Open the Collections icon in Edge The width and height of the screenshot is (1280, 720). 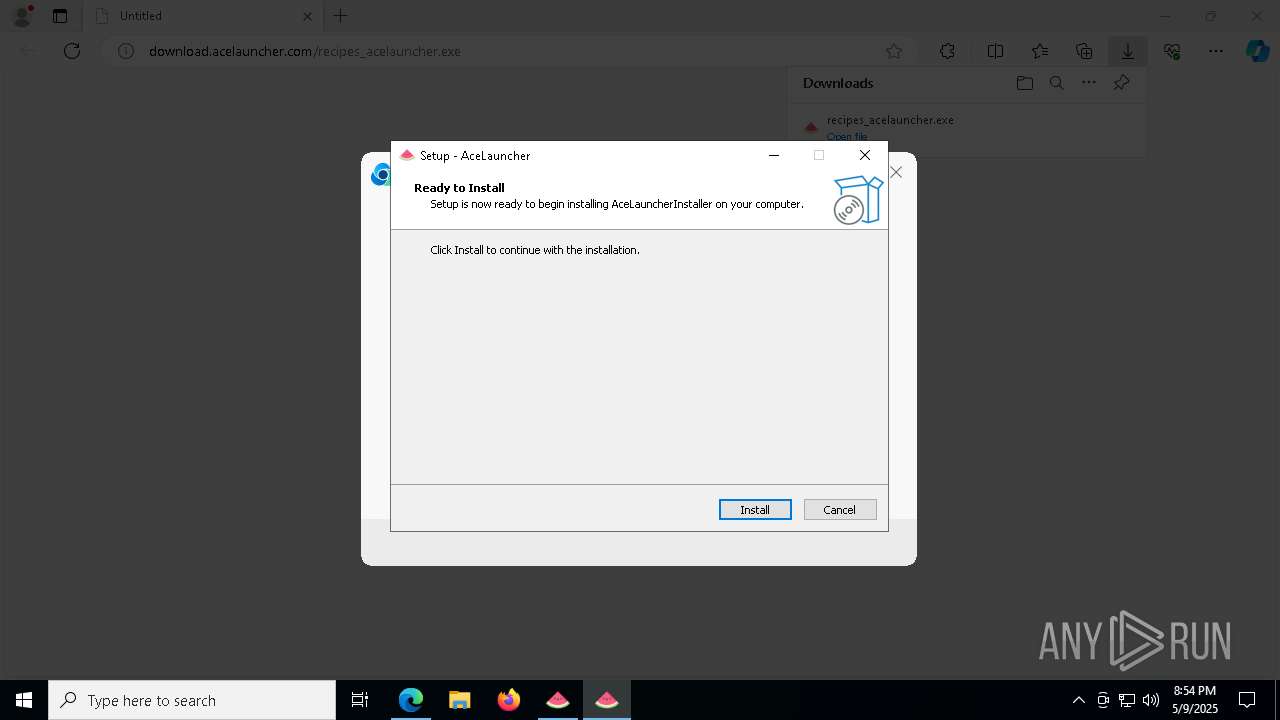1084,51
